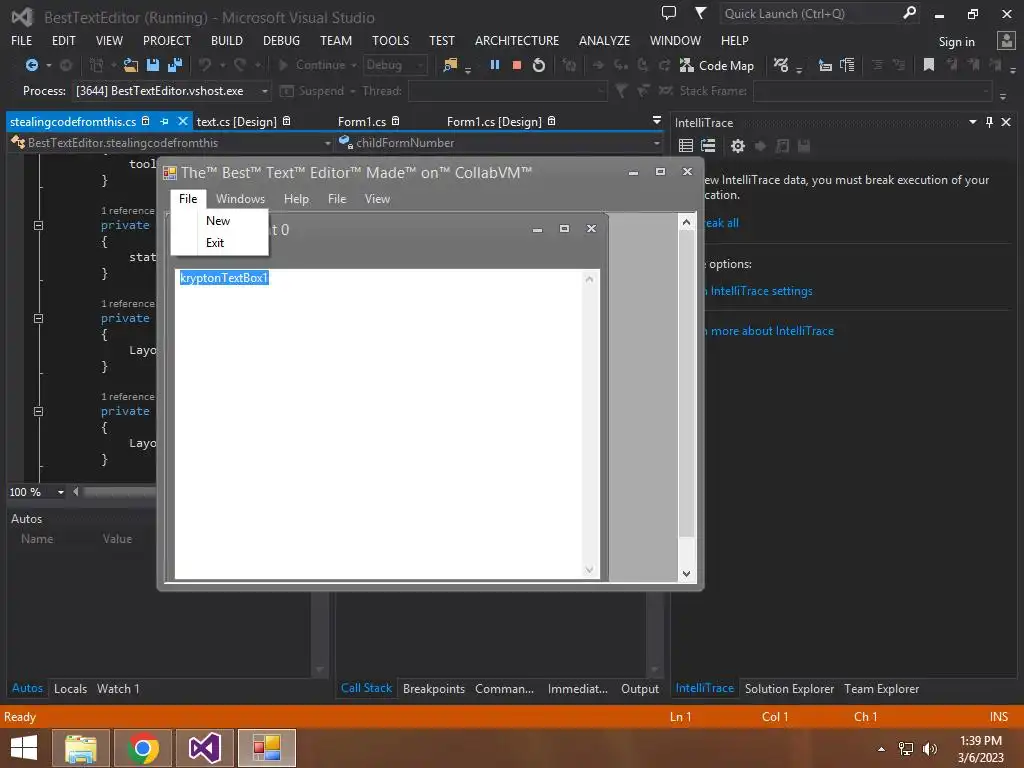Click the network tray icon
Image resolution: width=1024 pixels, height=768 pixels.
[x=906, y=749]
